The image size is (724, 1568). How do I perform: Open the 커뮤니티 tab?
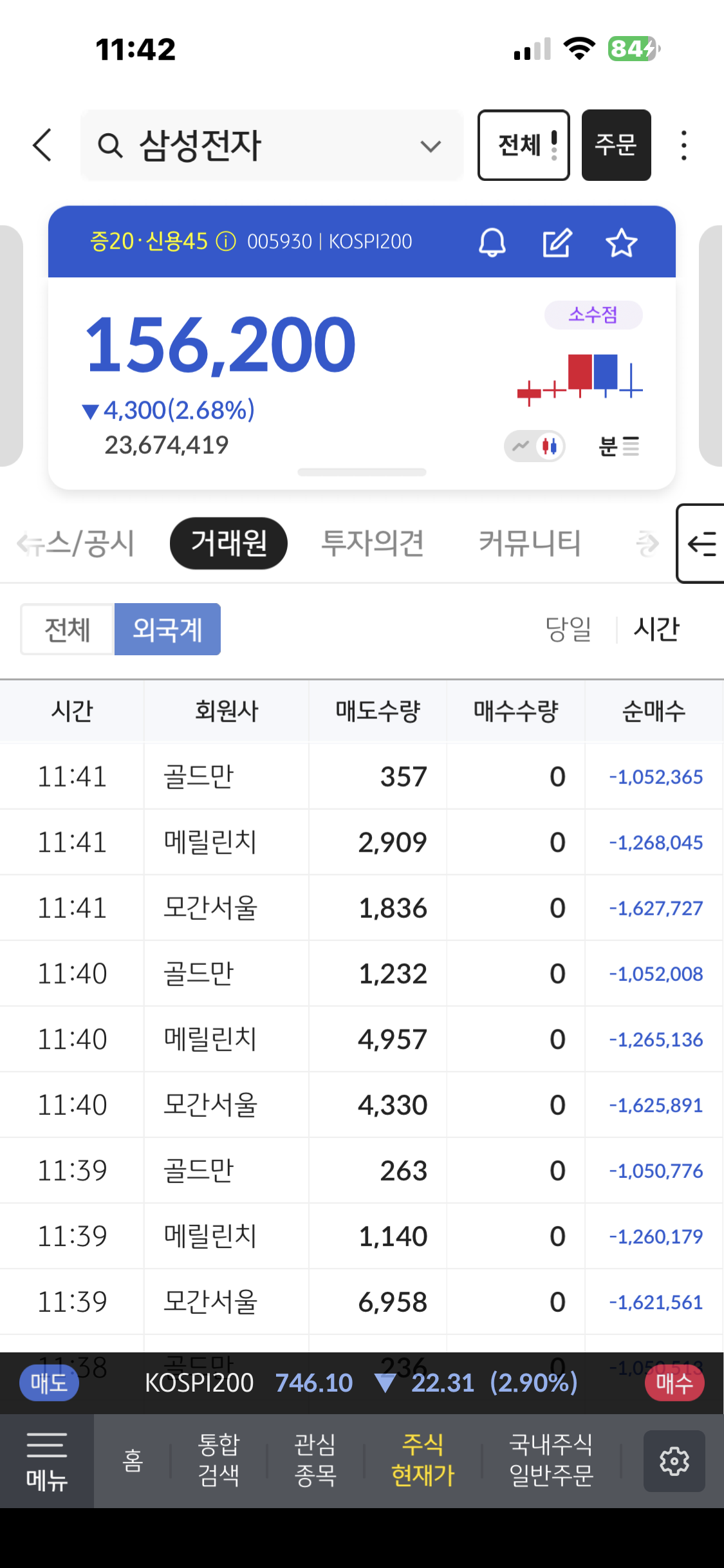(x=529, y=543)
